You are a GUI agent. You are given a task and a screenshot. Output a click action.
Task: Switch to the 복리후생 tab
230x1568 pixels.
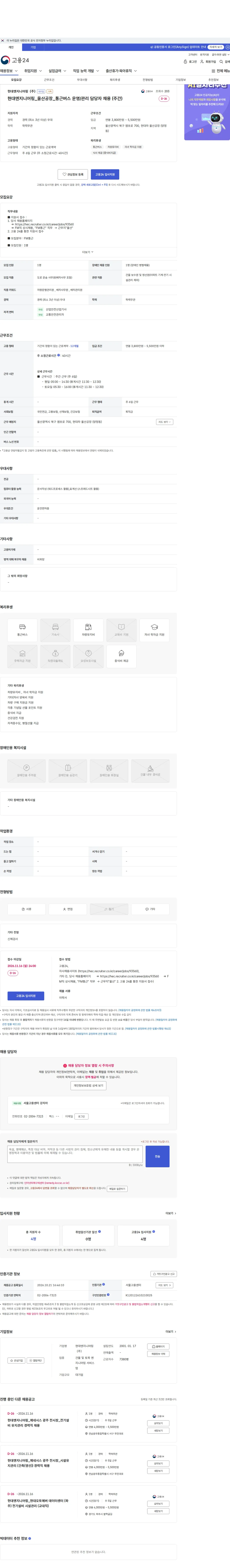(x=115, y=80)
